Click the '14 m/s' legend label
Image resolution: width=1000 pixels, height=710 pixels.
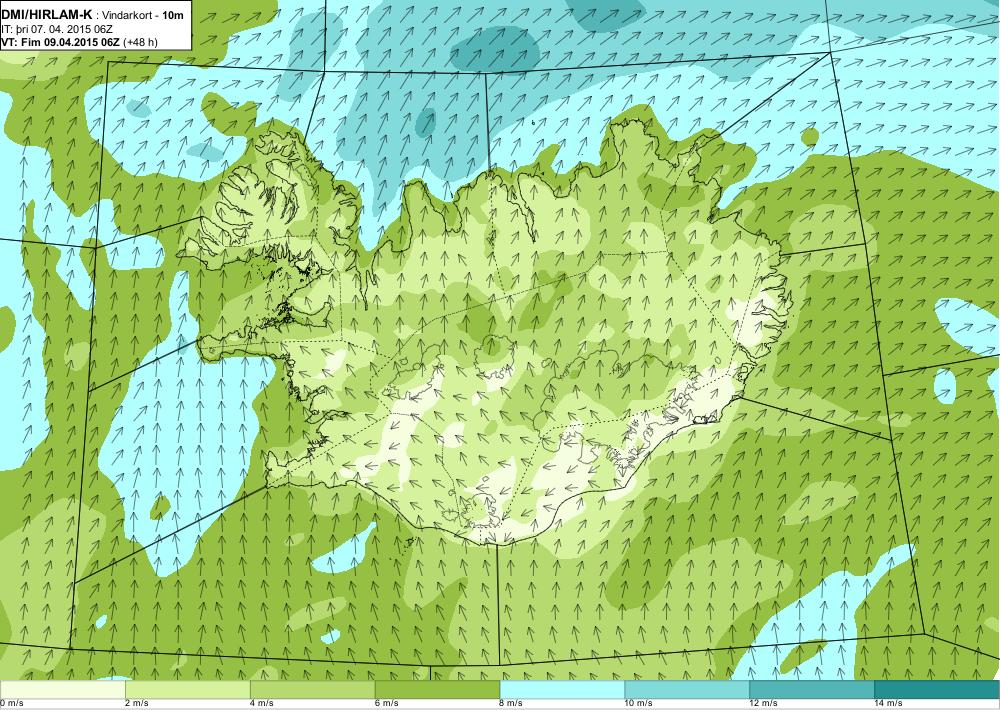890,704
